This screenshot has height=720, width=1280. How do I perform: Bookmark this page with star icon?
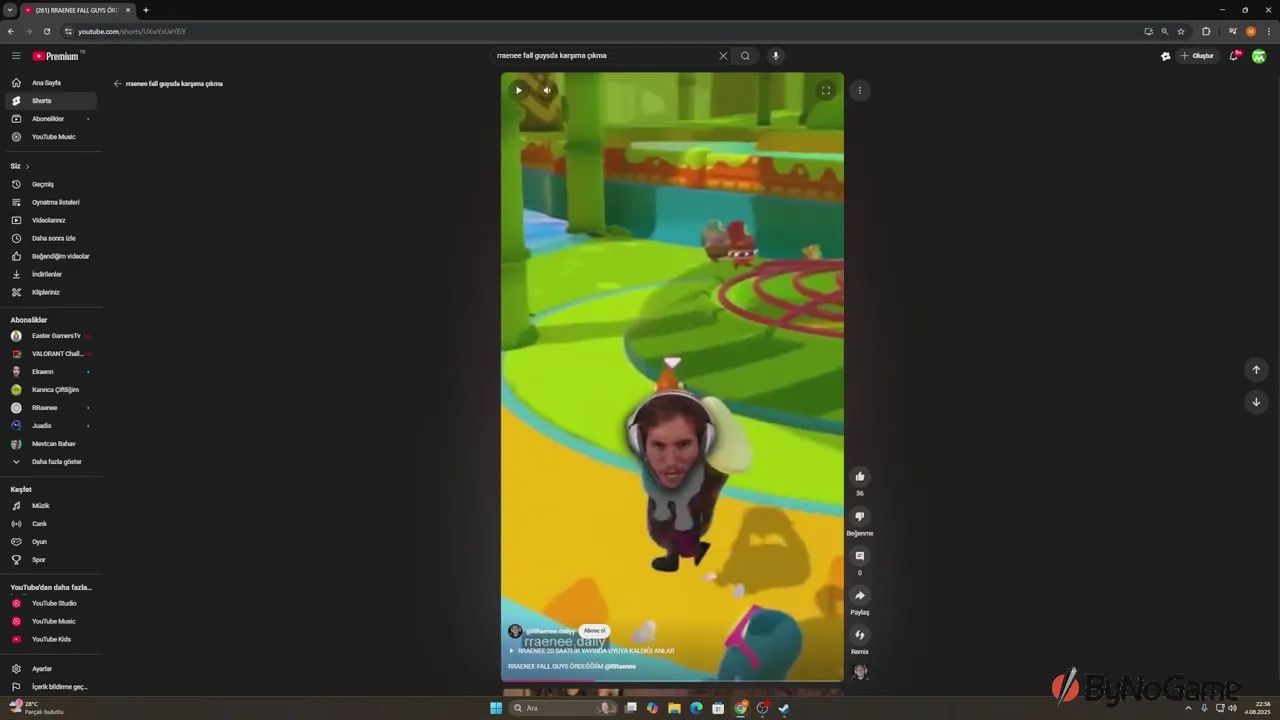(1181, 31)
